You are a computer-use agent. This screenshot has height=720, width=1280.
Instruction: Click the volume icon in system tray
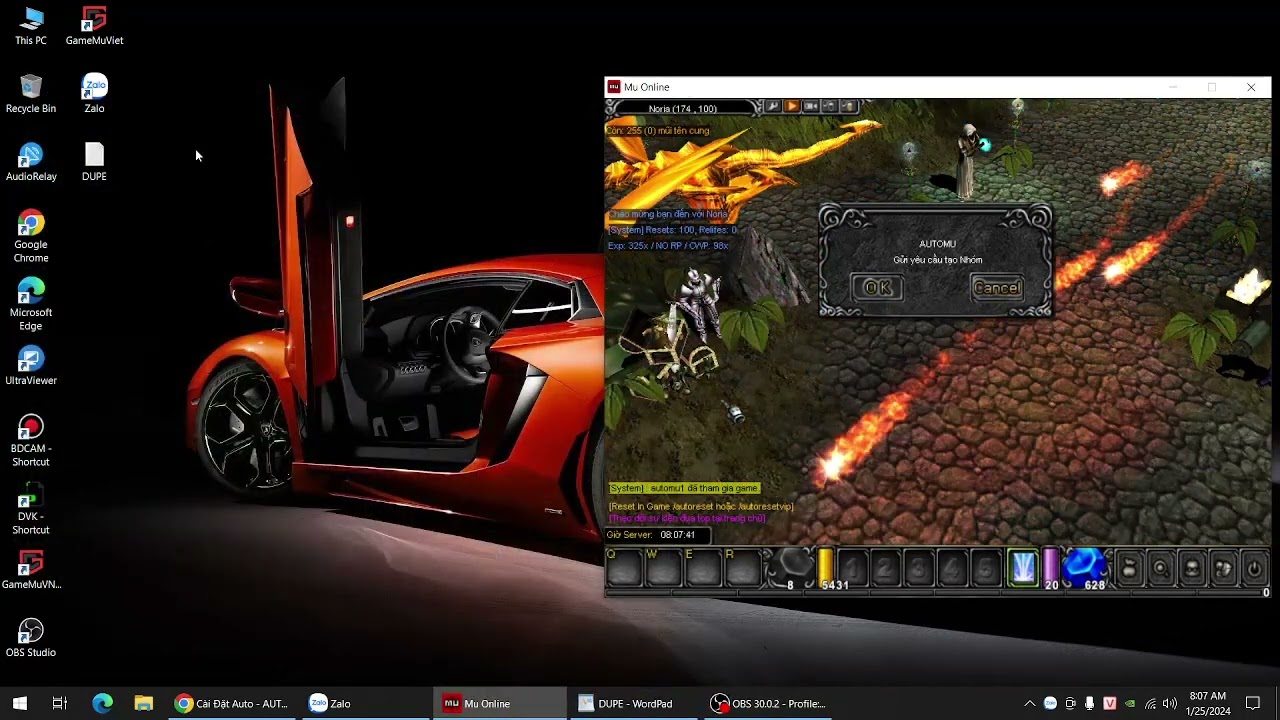tap(1170, 703)
